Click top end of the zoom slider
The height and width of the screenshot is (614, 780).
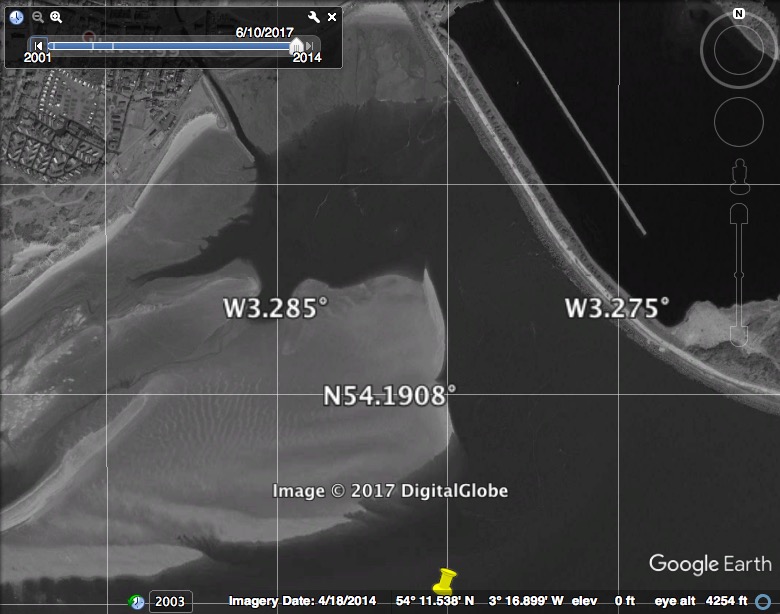coord(739,213)
